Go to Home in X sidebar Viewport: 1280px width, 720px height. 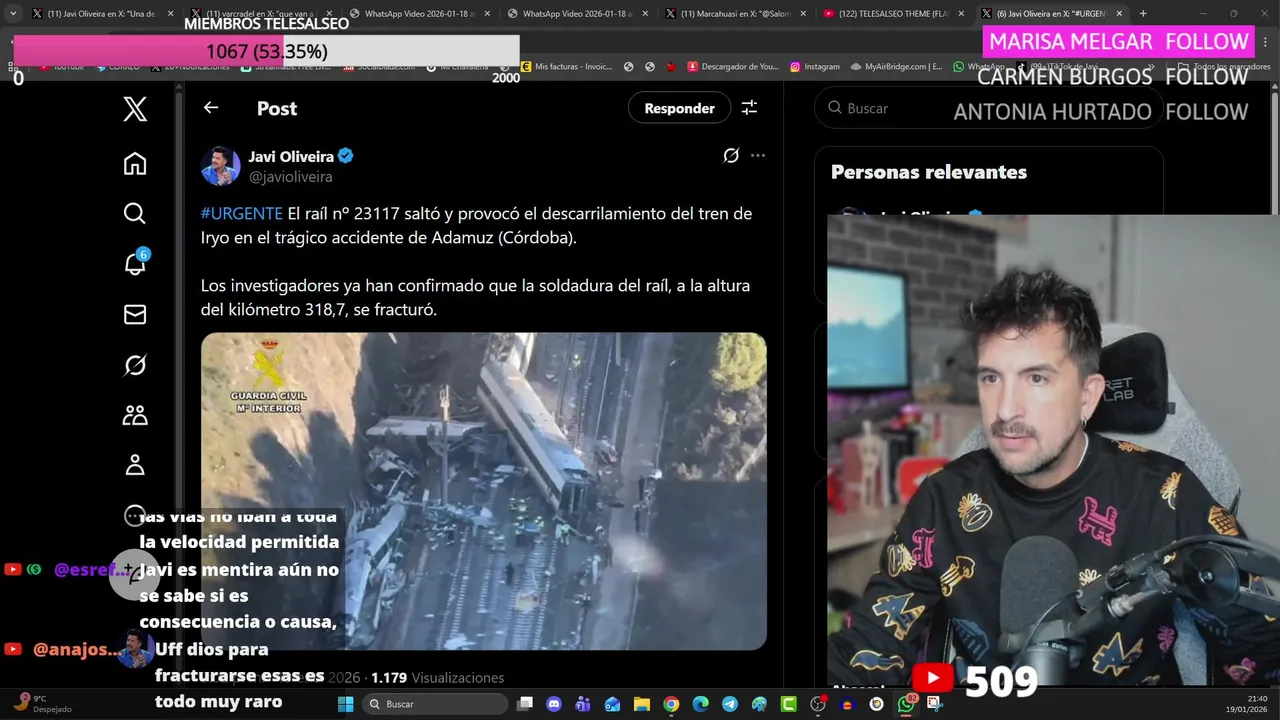pos(135,164)
